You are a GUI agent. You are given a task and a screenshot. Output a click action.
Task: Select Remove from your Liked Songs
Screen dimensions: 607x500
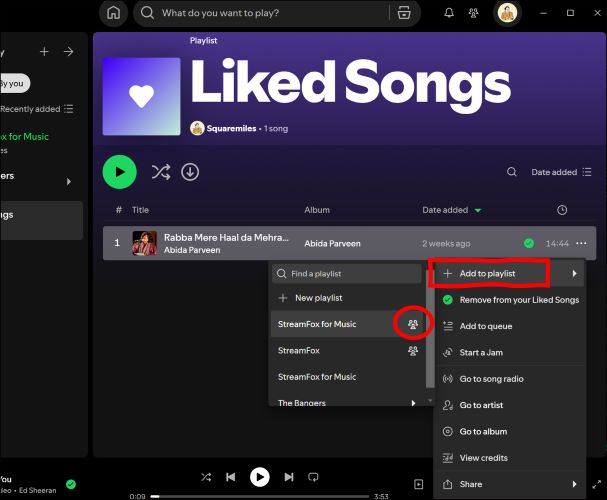click(511, 300)
